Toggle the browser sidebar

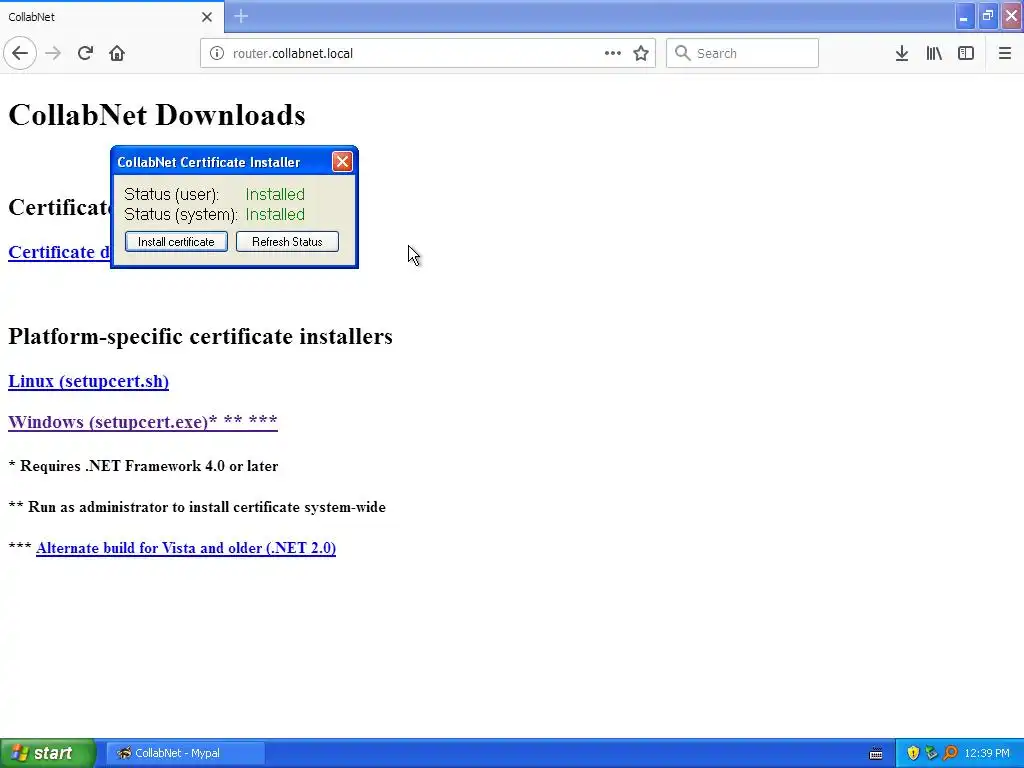(966, 54)
